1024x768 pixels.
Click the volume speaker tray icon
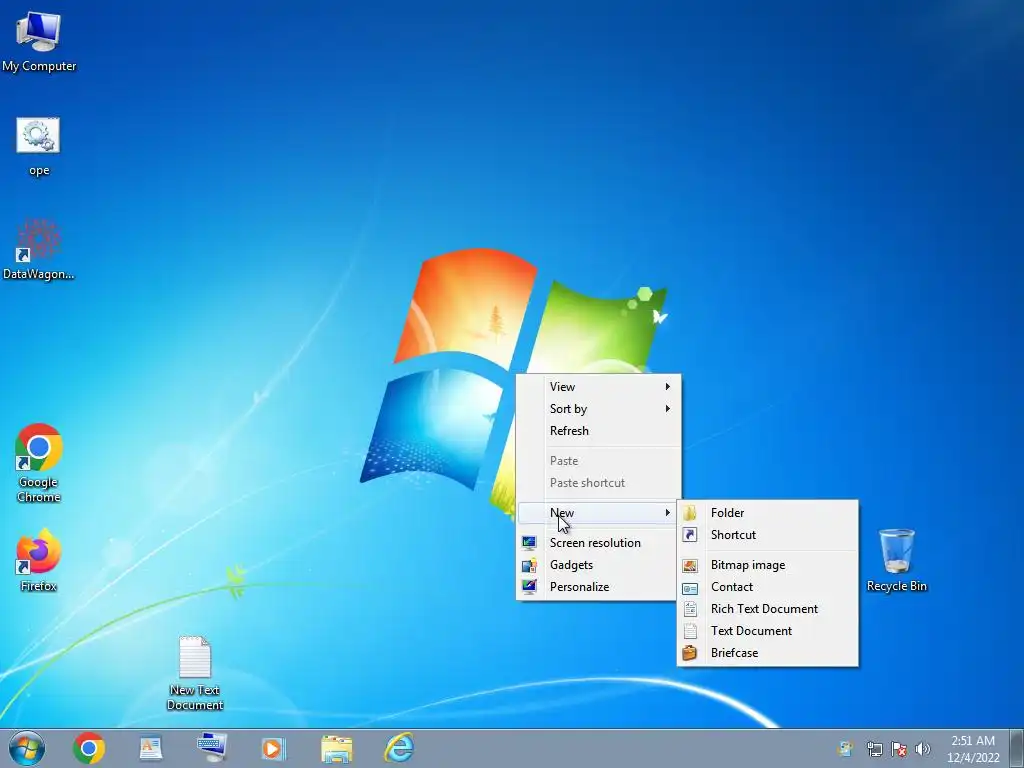point(923,749)
